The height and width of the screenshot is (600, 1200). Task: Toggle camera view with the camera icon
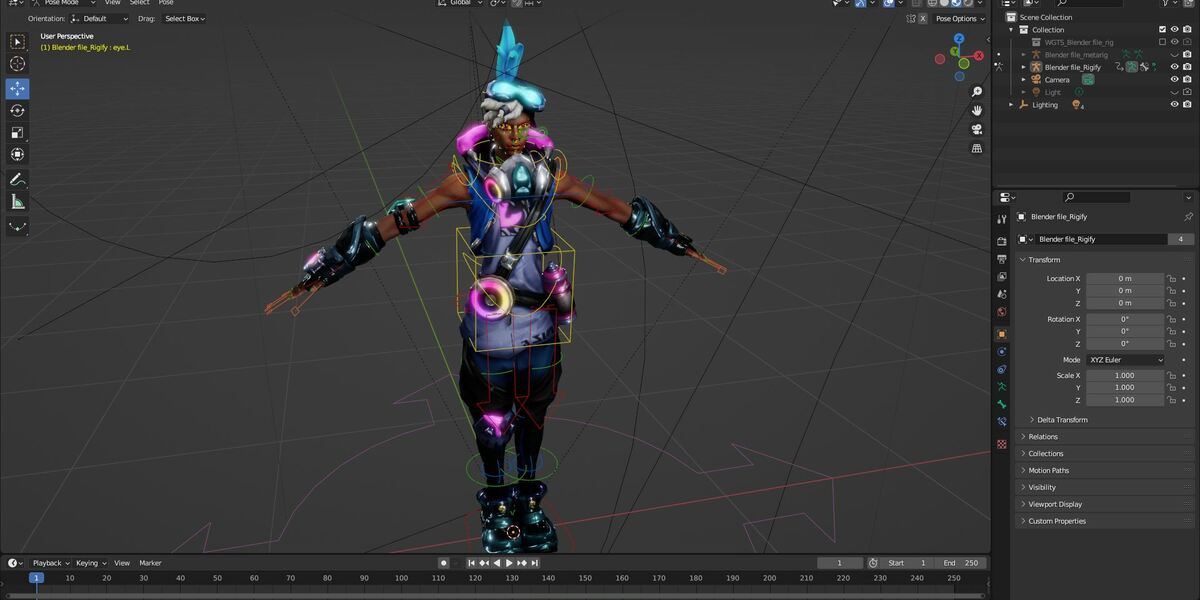[x=976, y=129]
